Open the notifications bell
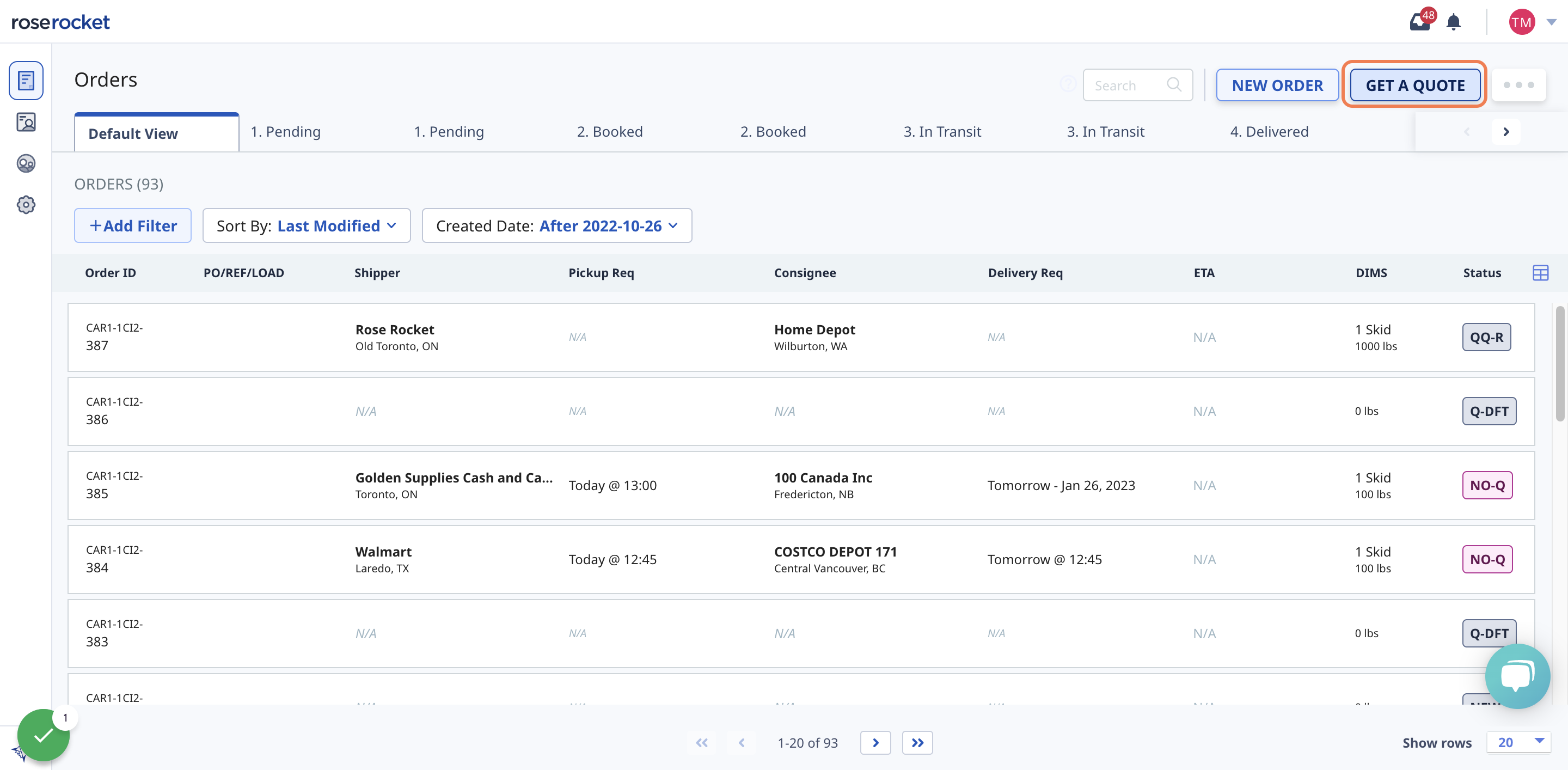The height and width of the screenshot is (770, 1568). [1454, 22]
